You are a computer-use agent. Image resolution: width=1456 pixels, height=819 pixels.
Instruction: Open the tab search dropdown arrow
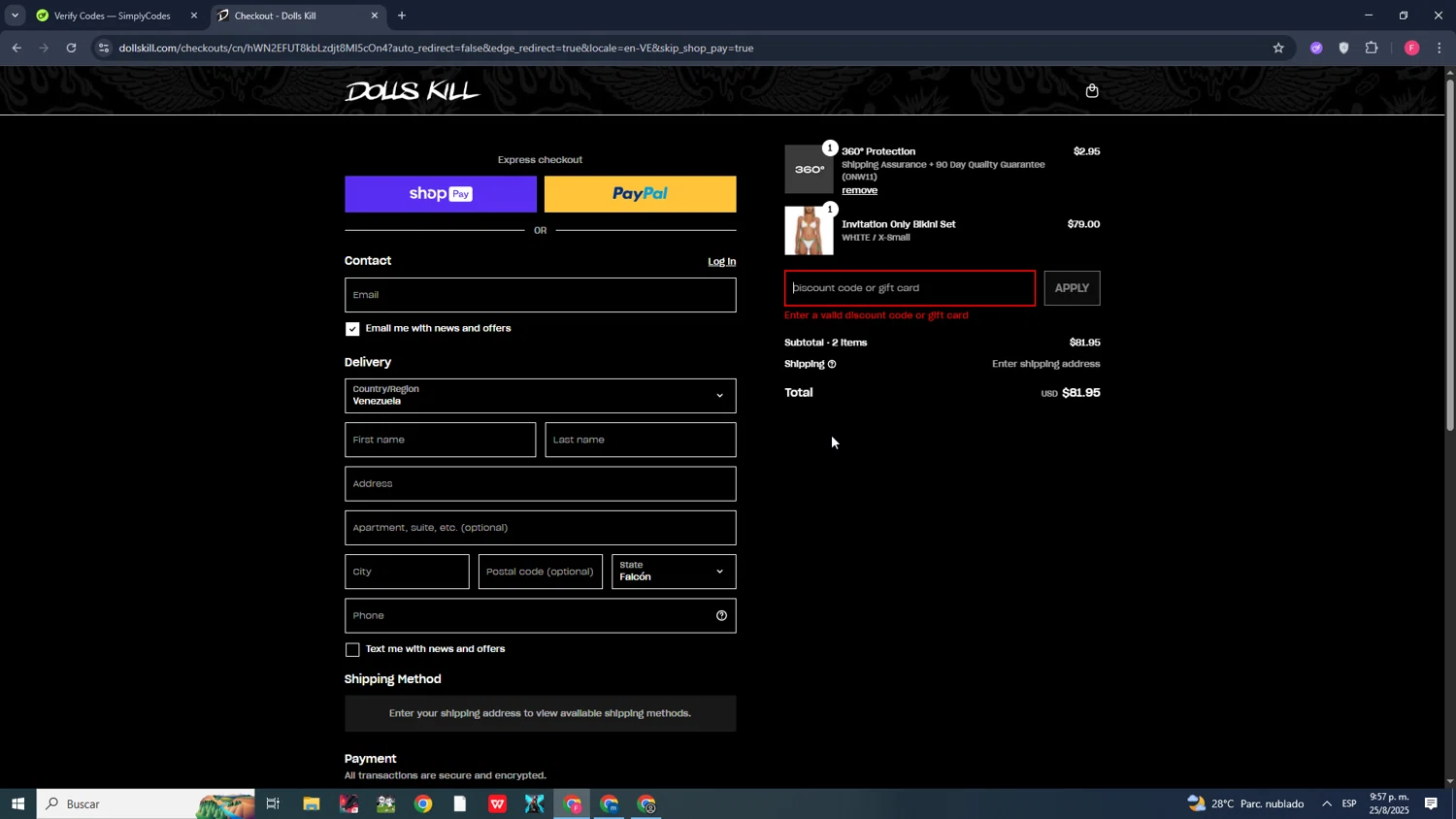coord(15,16)
